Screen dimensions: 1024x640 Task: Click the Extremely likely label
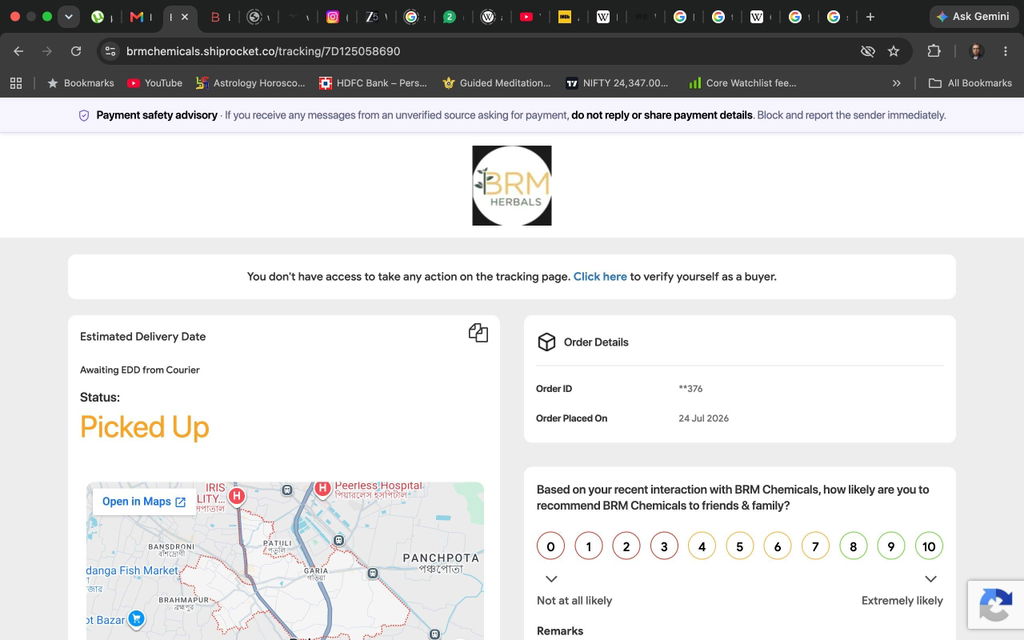(x=902, y=600)
